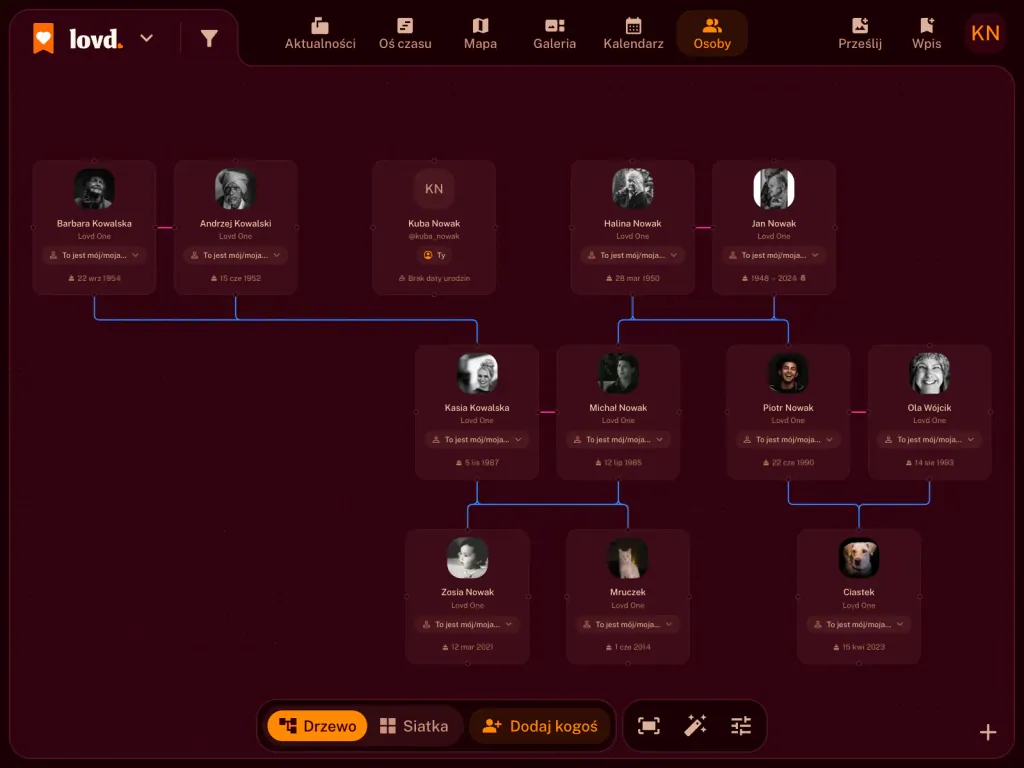Viewport: 1024px width, 768px height.
Task: Click Mruczek the cat's photo
Action: 628,558
